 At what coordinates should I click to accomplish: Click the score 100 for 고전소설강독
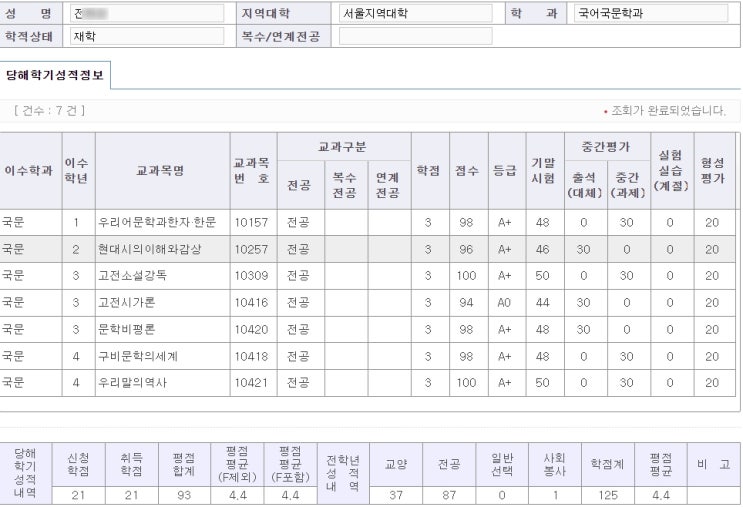[x=466, y=276]
